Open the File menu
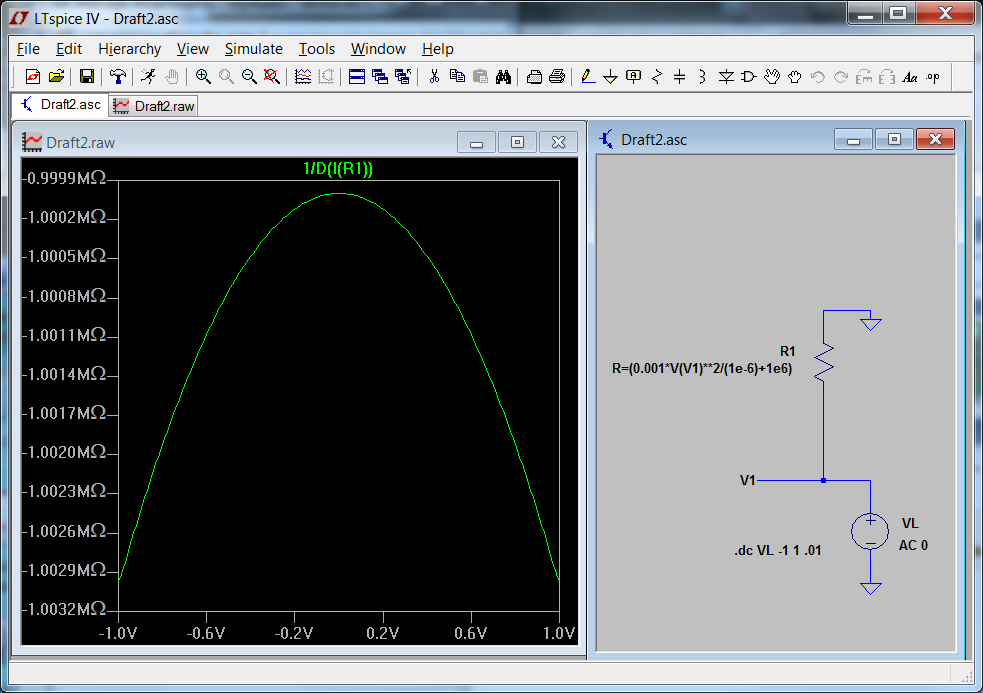 pyautogui.click(x=28, y=49)
